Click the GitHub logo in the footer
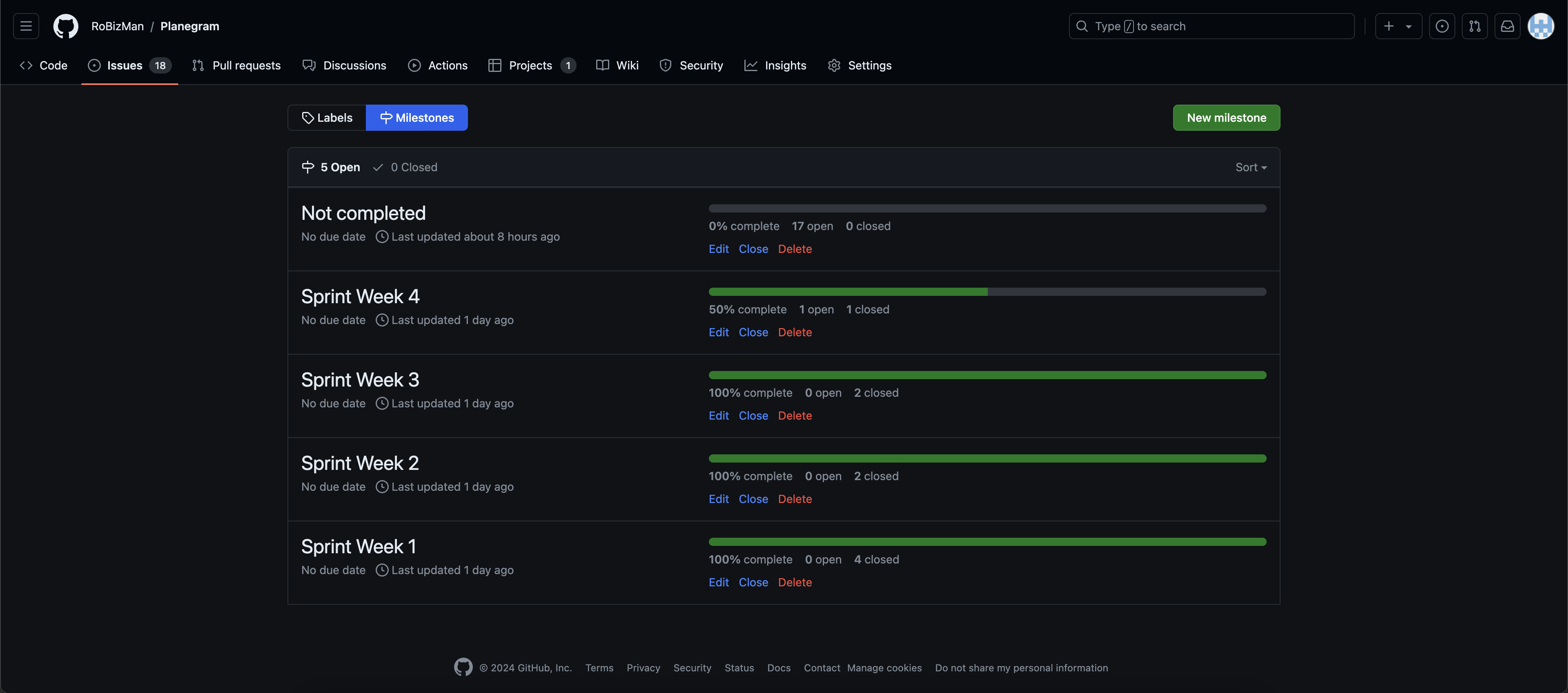Screen dimensions: 1568x693 click(x=463, y=667)
